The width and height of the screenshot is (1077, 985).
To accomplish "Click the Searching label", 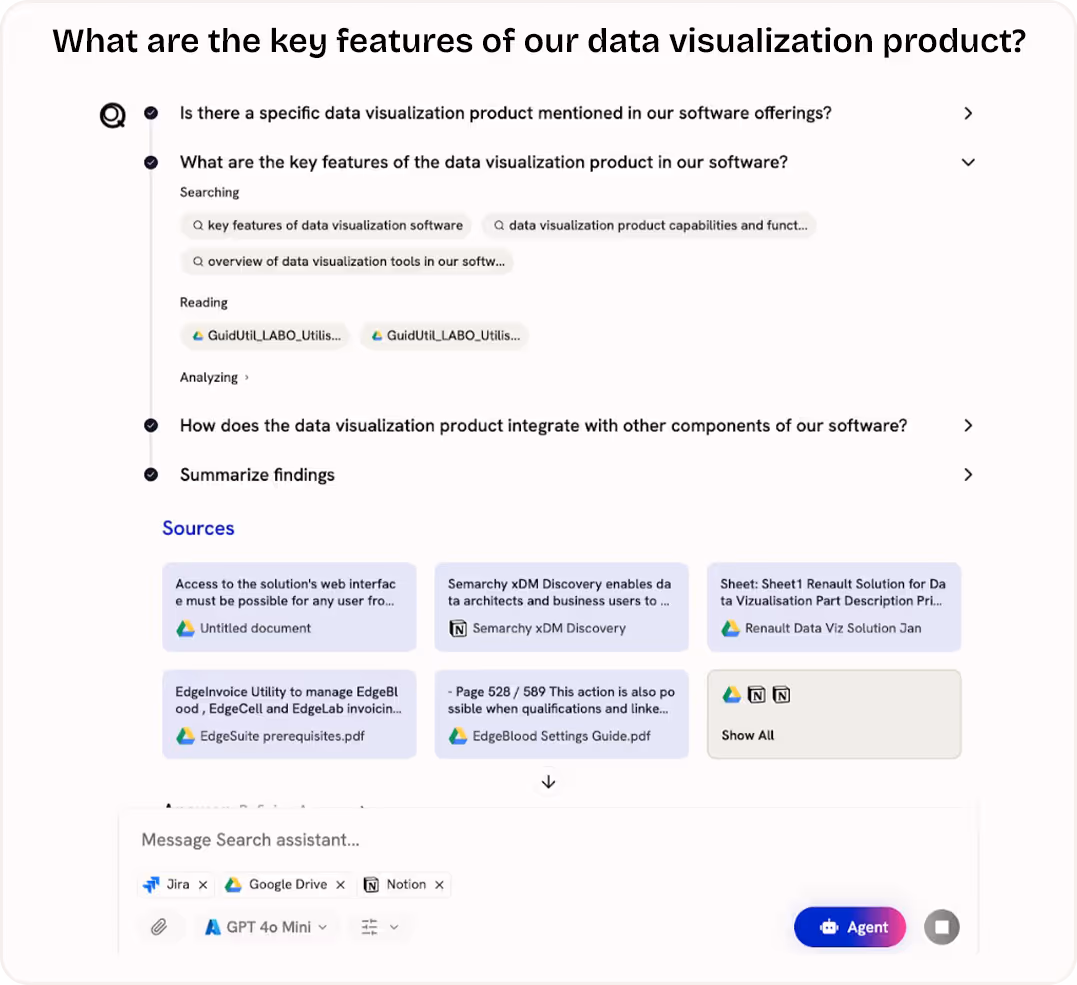I will coord(209,192).
